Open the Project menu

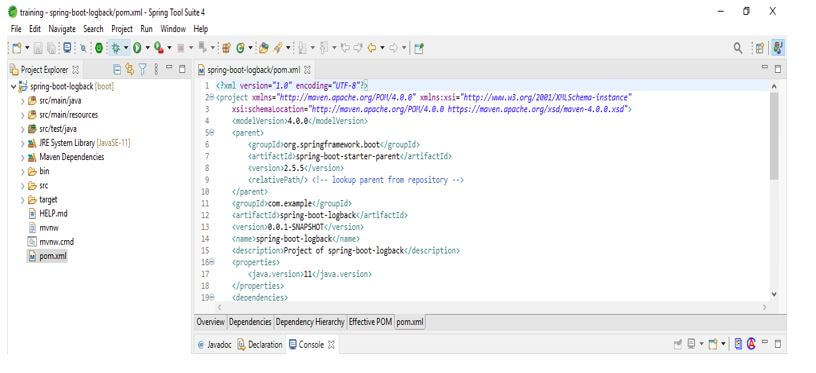click(x=122, y=29)
